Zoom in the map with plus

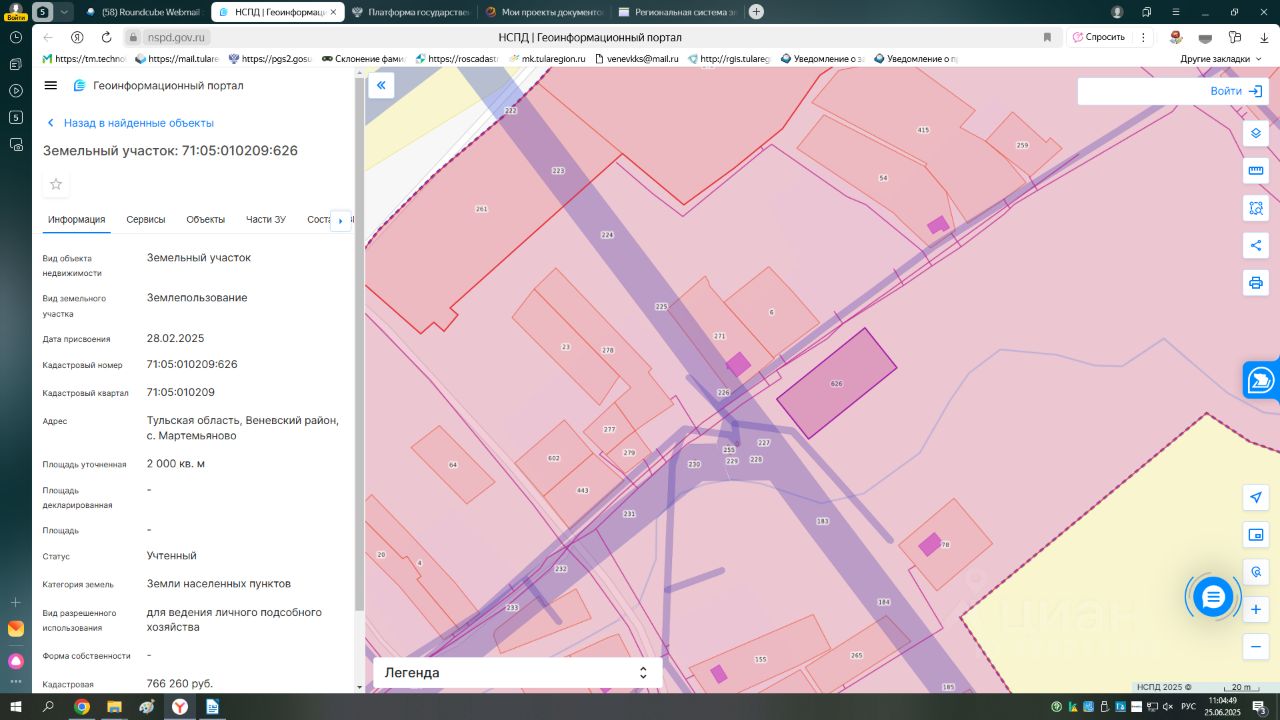click(1256, 609)
